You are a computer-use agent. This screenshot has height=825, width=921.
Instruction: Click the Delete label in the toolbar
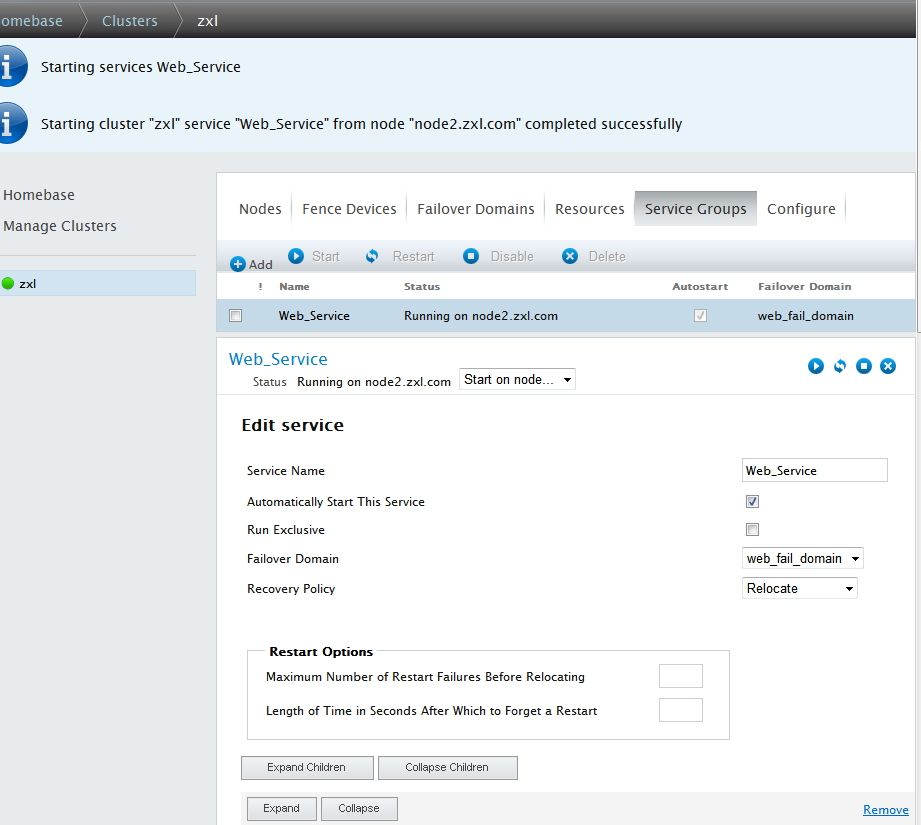click(607, 257)
